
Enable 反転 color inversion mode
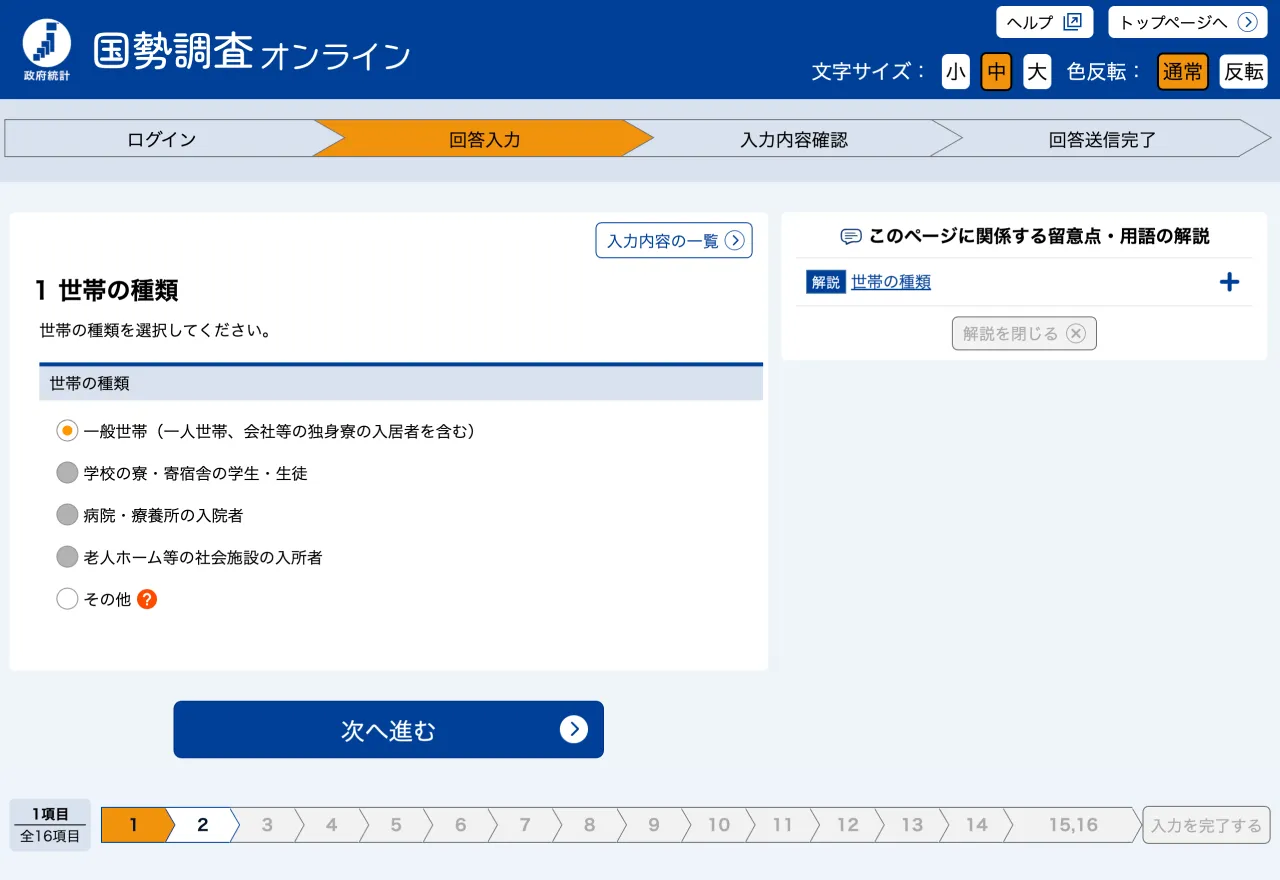pos(1242,71)
